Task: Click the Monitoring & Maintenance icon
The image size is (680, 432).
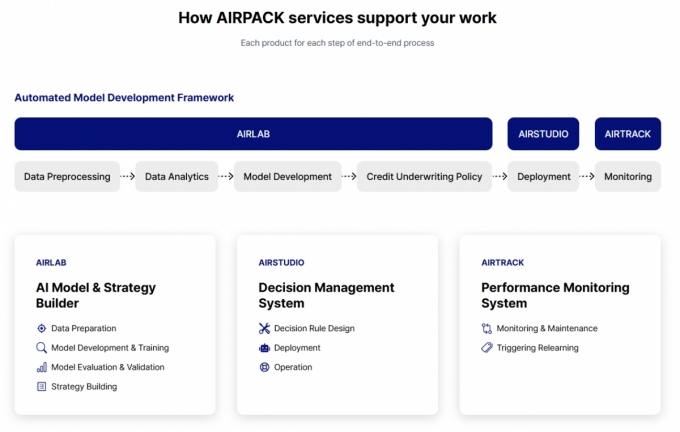Action: pyautogui.click(x=487, y=328)
